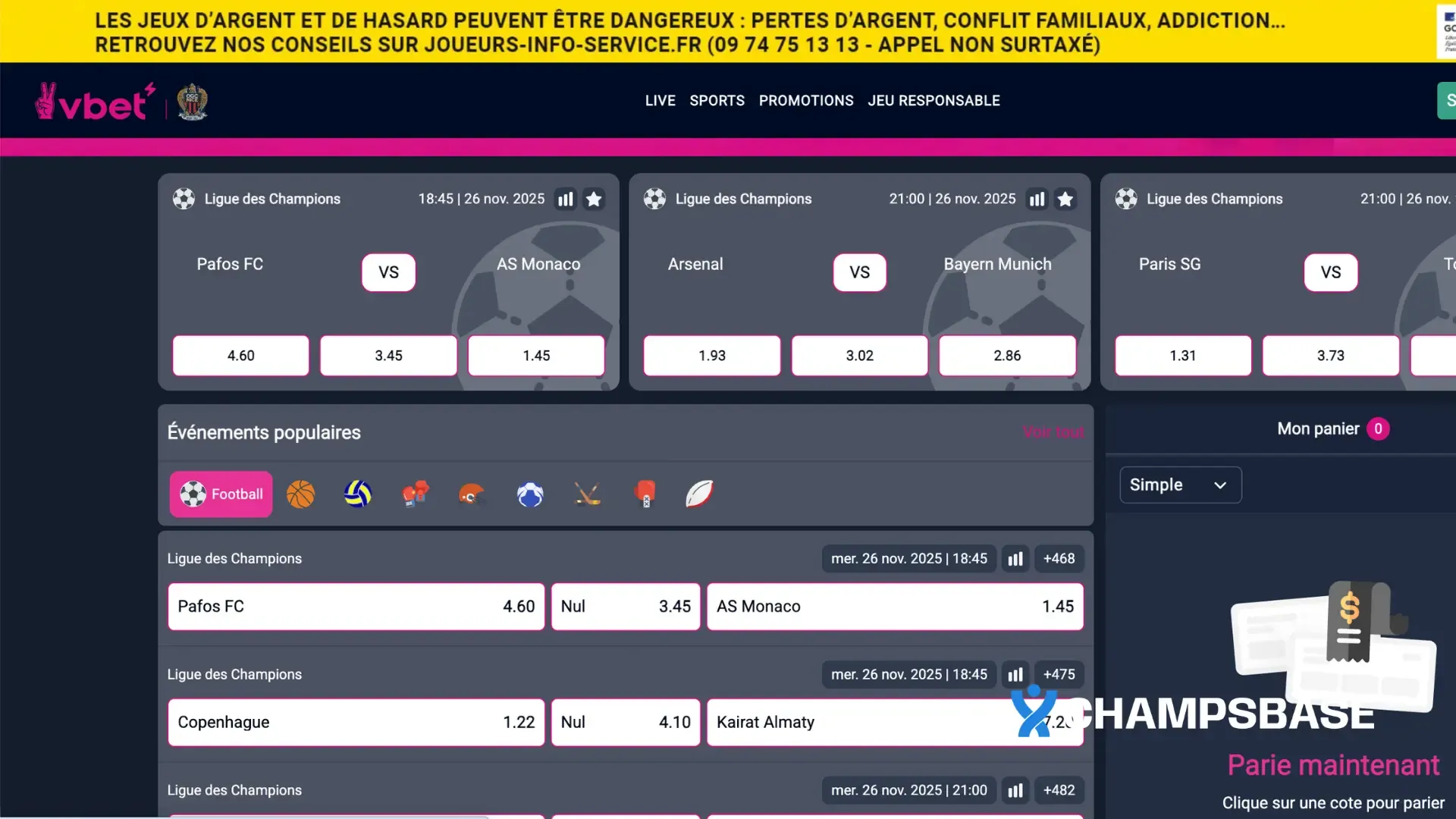Open the PROMOTIONS menu

tap(806, 100)
